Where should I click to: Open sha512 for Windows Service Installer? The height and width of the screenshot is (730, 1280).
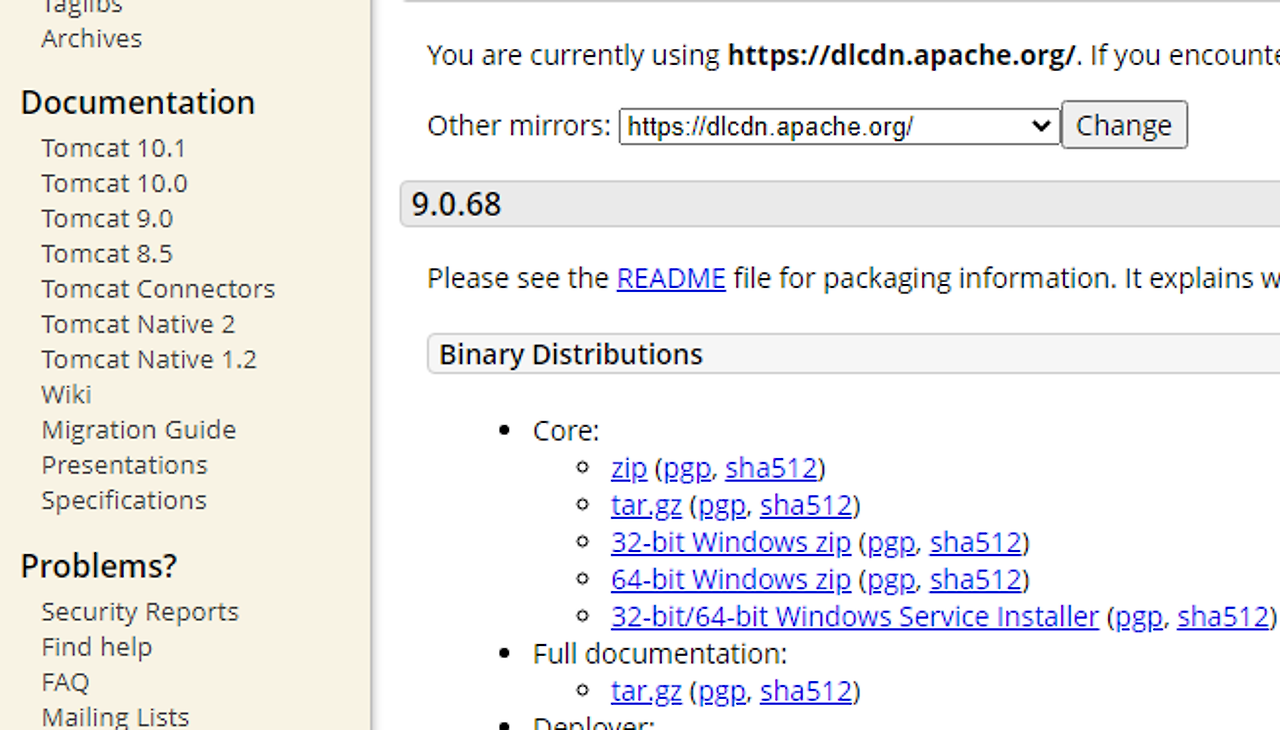[x=1223, y=616]
